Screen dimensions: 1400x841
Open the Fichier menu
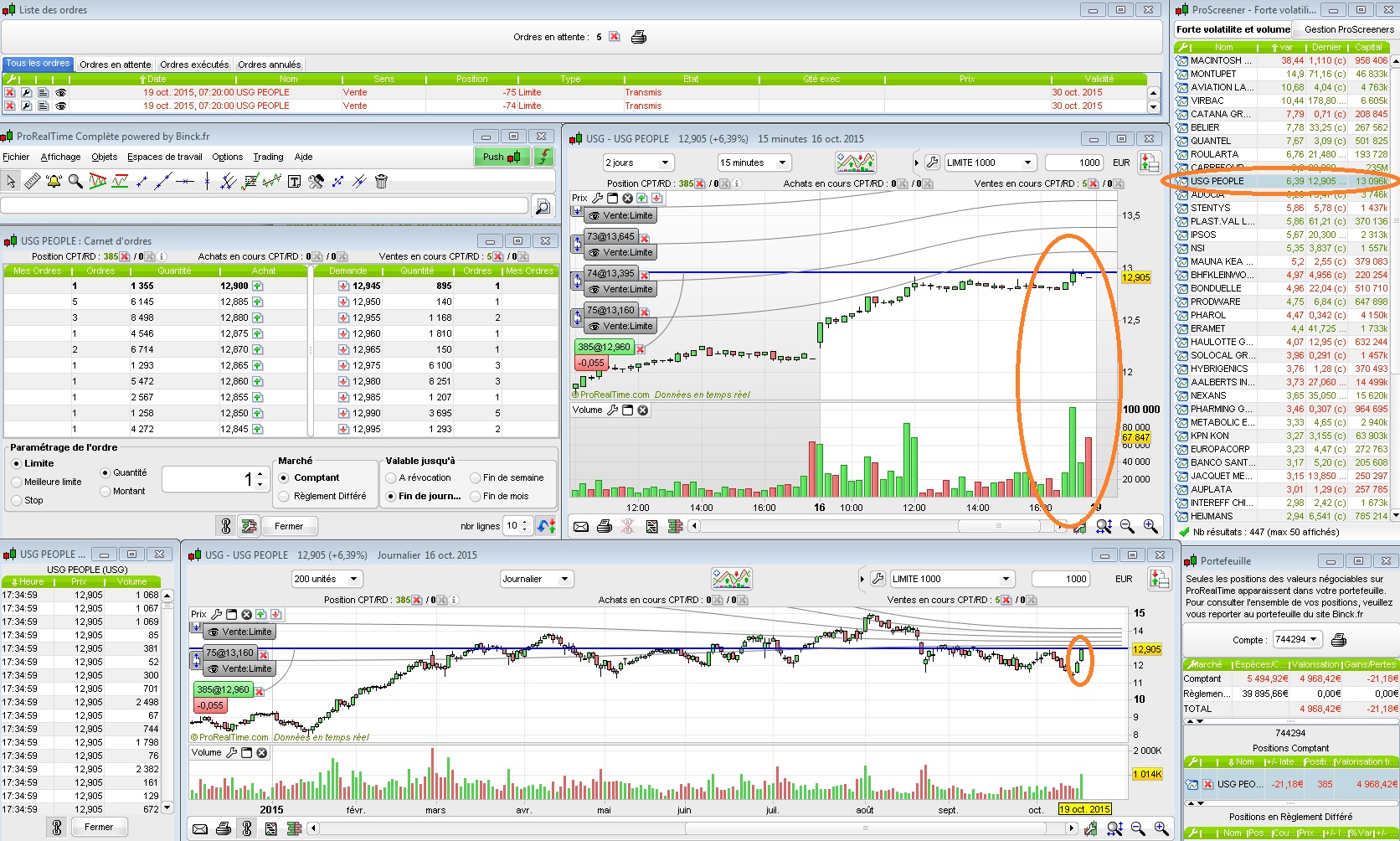[16, 157]
